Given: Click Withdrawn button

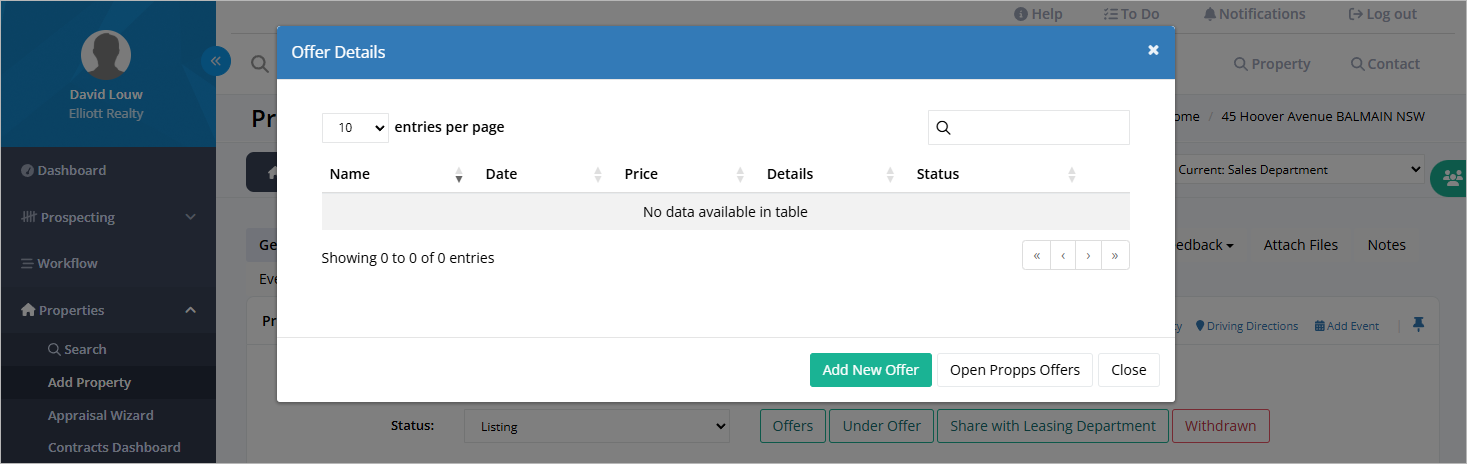Looking at the screenshot, I should 1220,426.
